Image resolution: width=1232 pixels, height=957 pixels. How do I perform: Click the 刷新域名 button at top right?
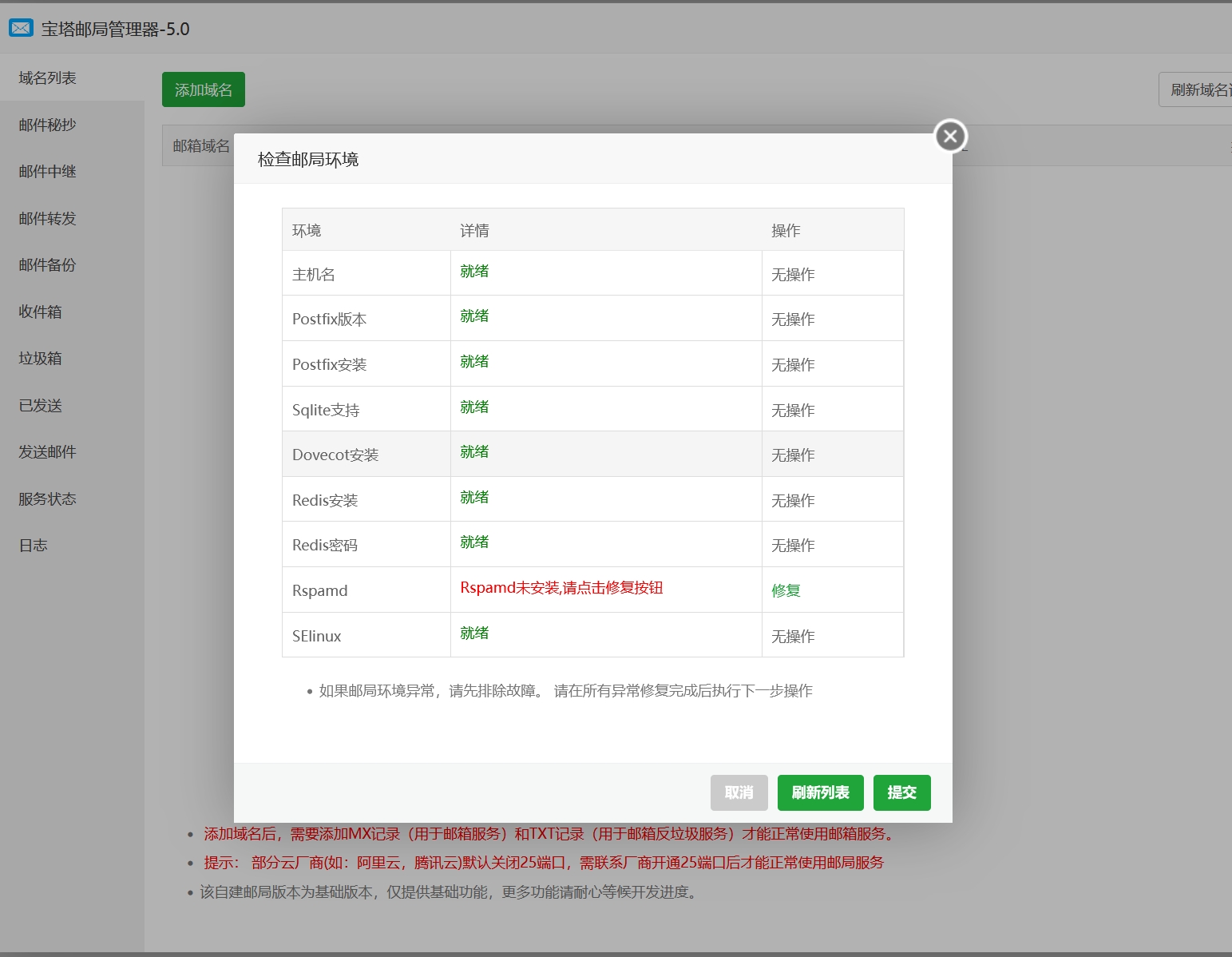click(1195, 89)
